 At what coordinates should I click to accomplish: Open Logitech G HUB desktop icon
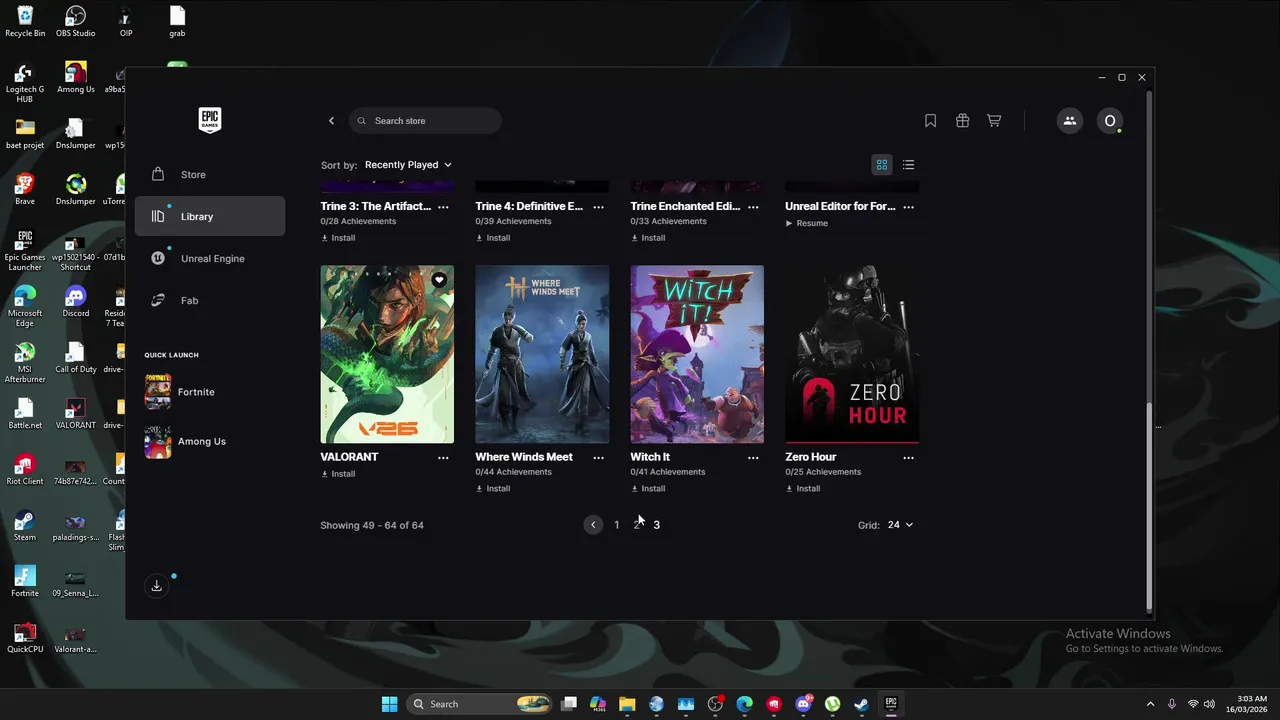(25, 84)
